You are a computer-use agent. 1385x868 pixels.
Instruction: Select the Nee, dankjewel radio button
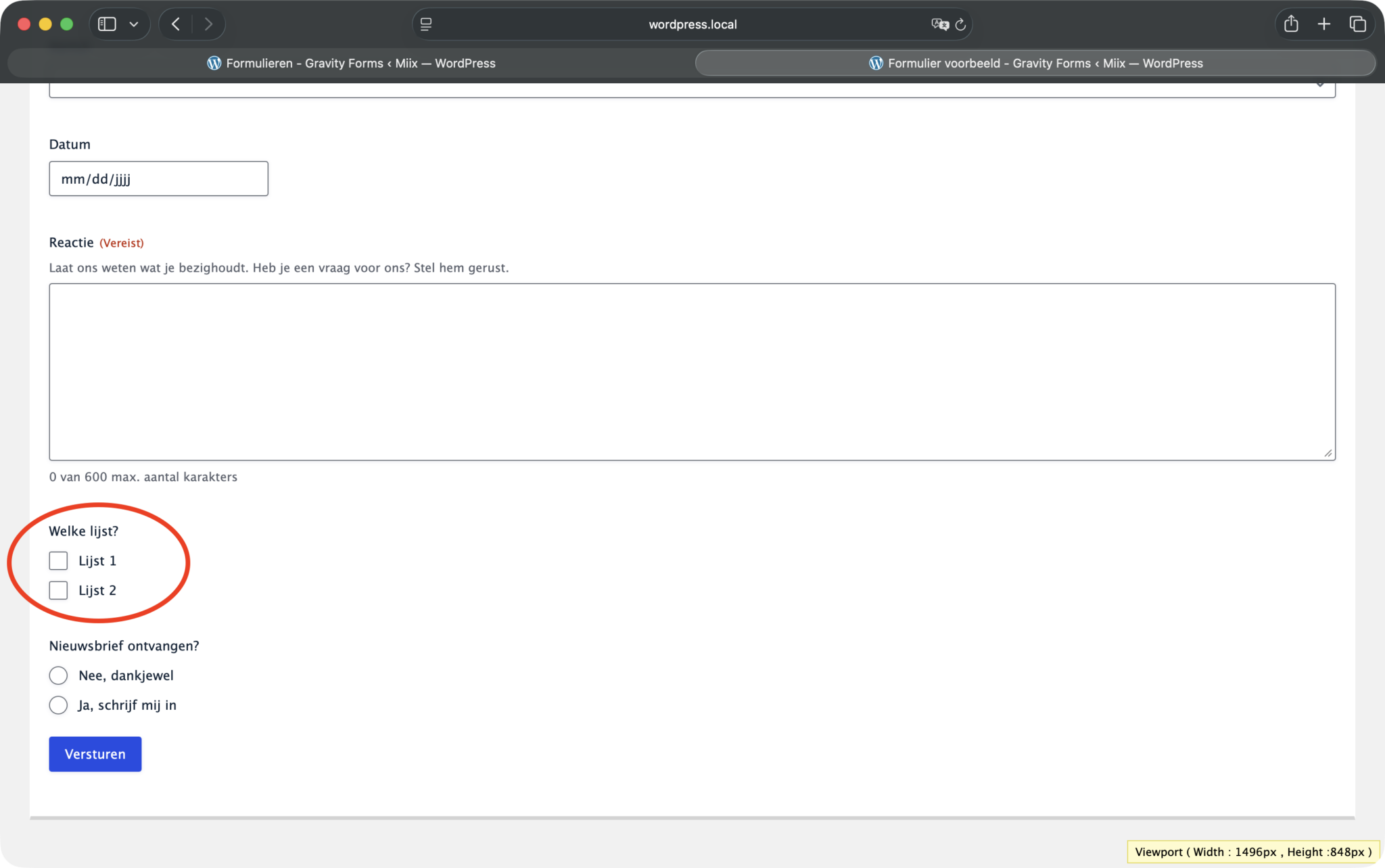tap(58, 675)
